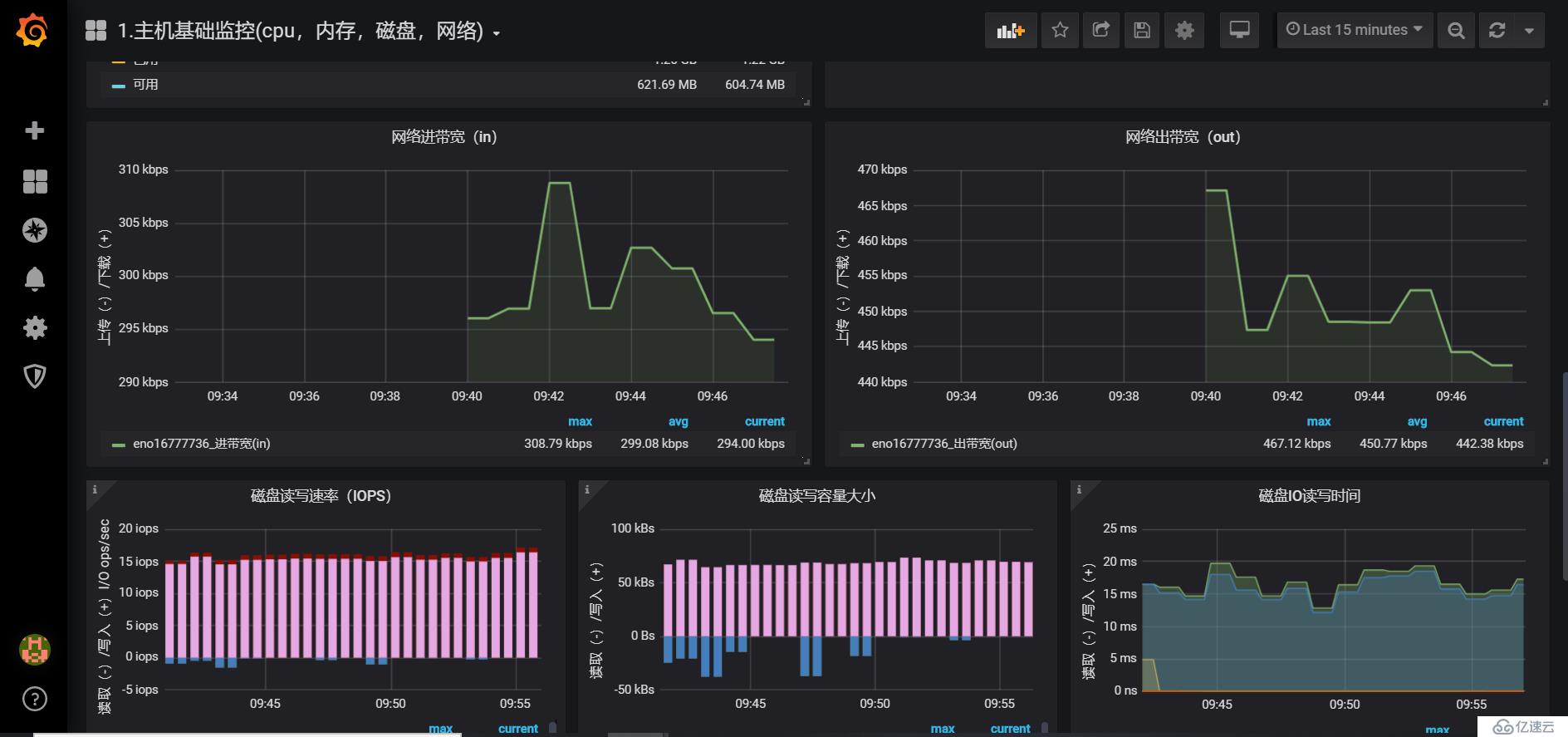Show info for 磁盘IO读写时间 panel
The image size is (1568, 737).
pyautogui.click(x=1079, y=489)
